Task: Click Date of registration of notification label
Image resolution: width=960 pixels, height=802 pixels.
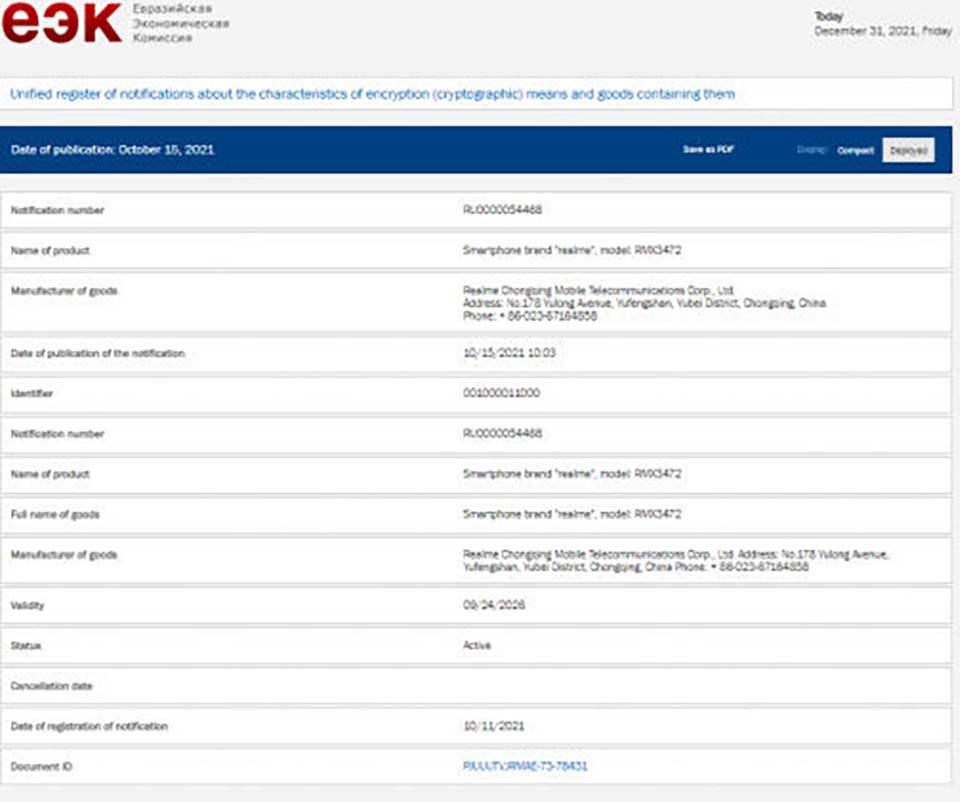Action: coord(89,726)
